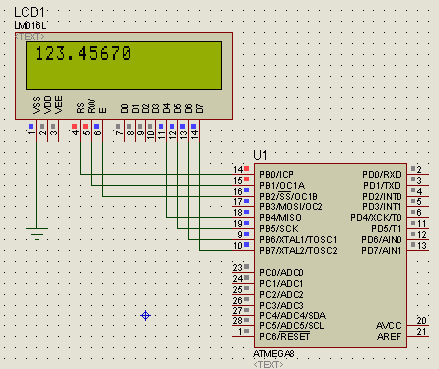This screenshot has width=439, height=369.
Task: Click the ATMEGA8 part value label
Action: [x=274, y=354]
